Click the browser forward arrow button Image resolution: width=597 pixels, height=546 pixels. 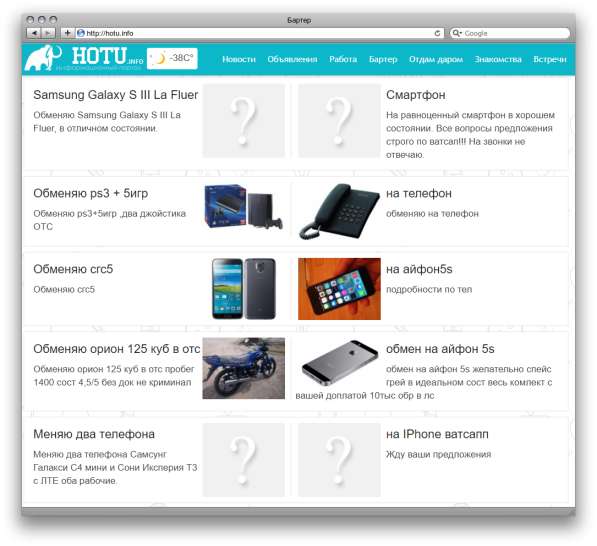pos(48,33)
